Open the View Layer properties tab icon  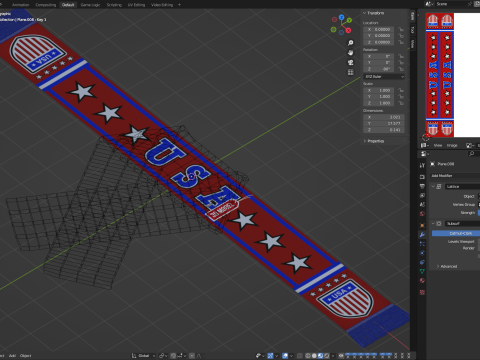[422, 195]
